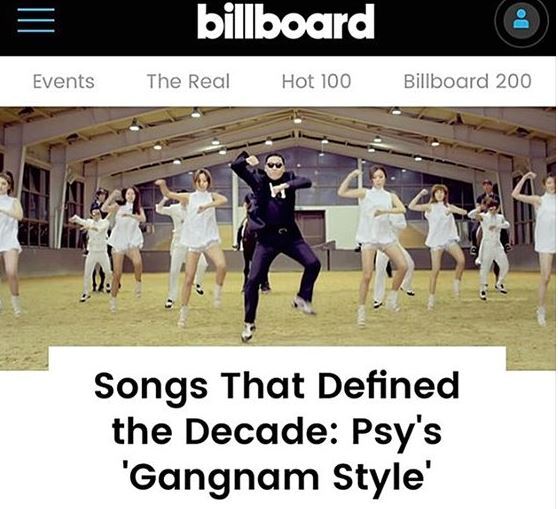
Task: Click Psy dancing in the hero photo
Action: (274, 242)
